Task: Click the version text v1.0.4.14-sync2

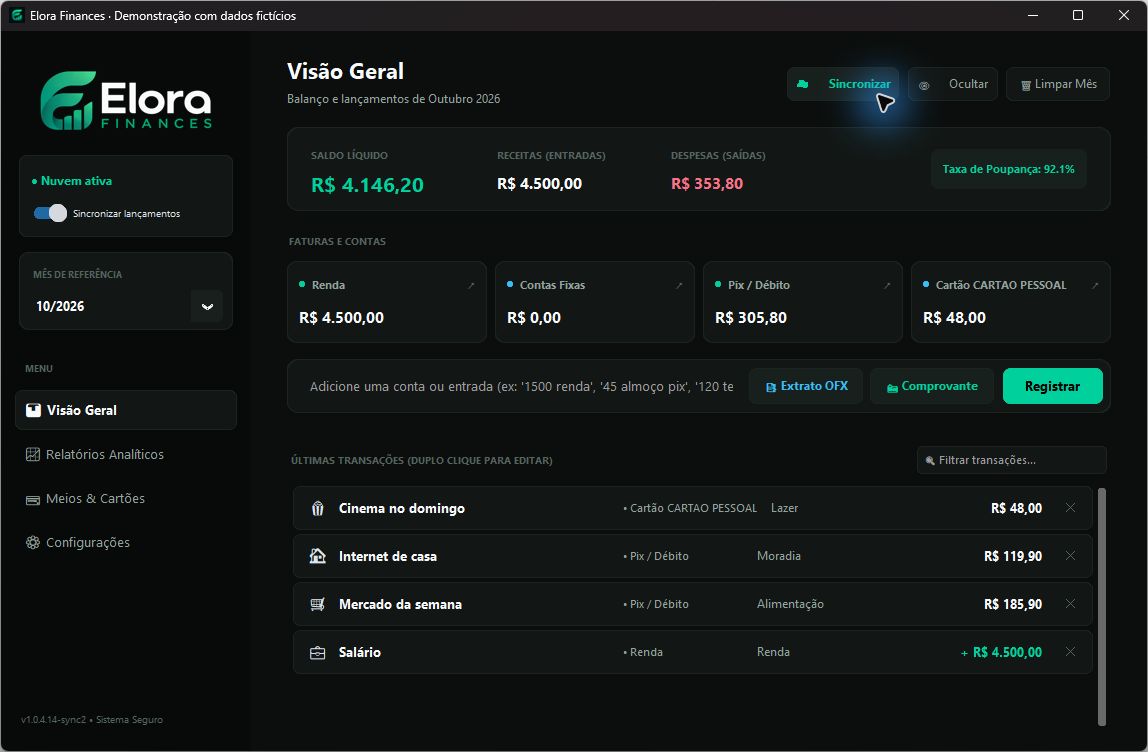Action: point(53,720)
